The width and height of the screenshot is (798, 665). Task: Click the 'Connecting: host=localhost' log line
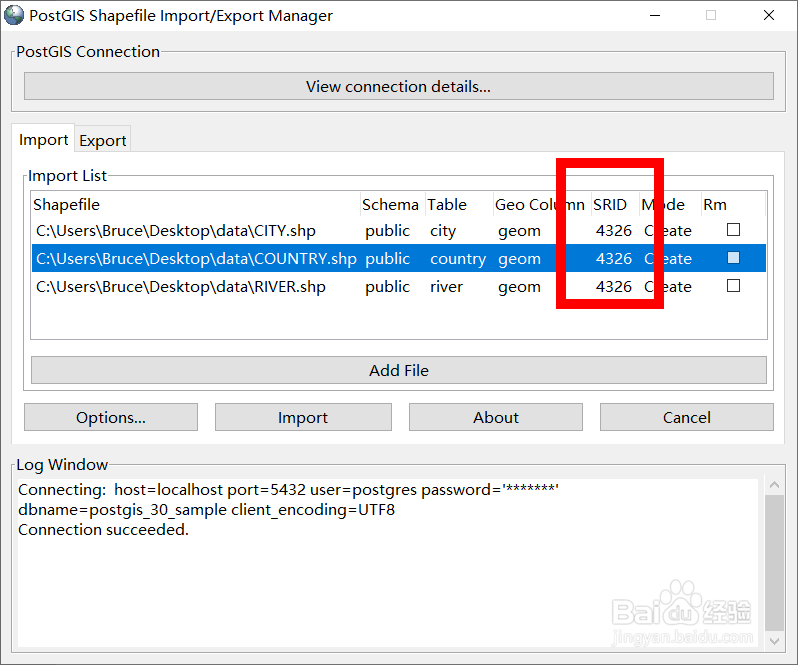tap(289, 490)
